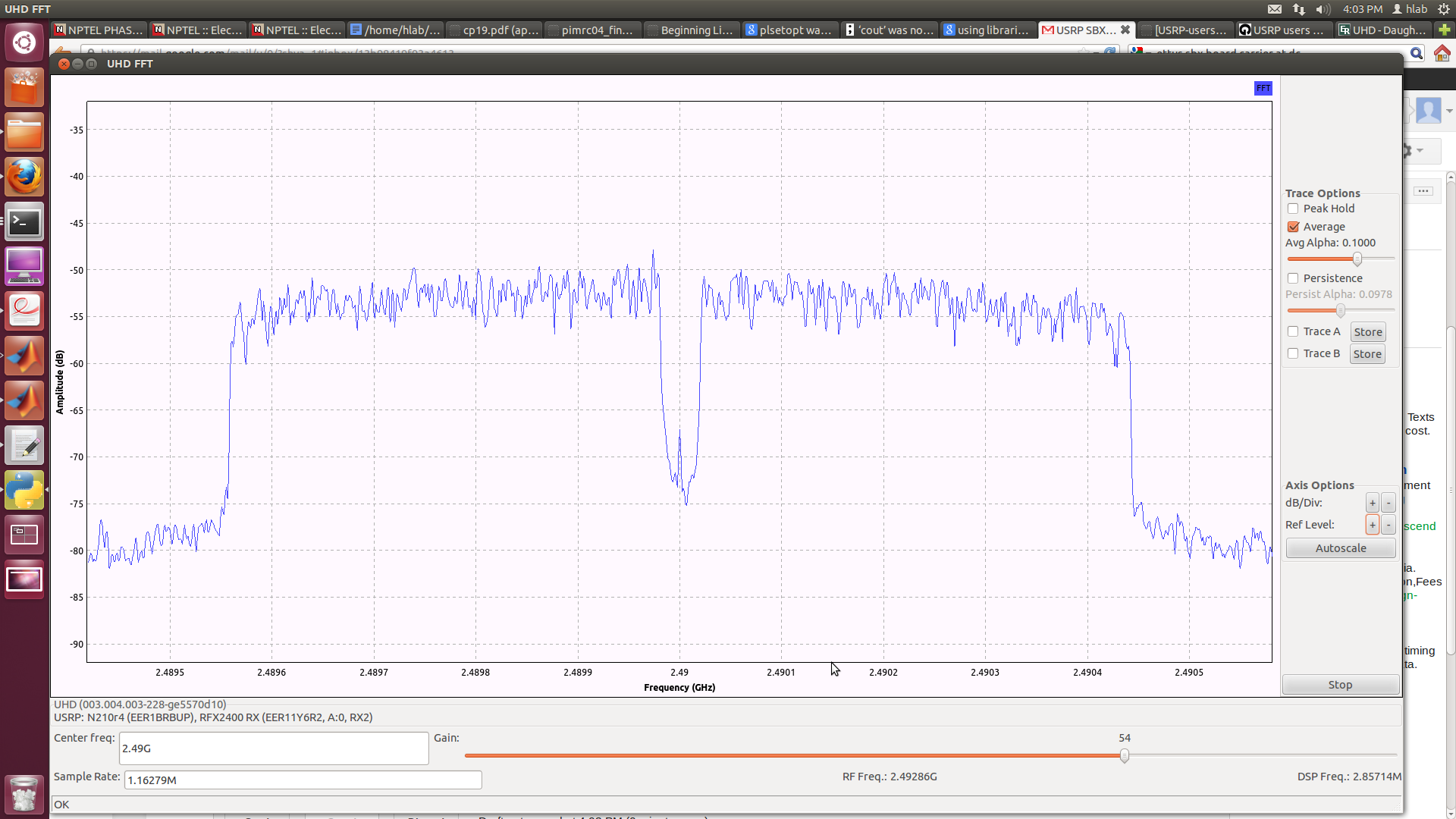Click the text editor launcher icon
This screenshot has width=1456, height=819.
(24, 447)
